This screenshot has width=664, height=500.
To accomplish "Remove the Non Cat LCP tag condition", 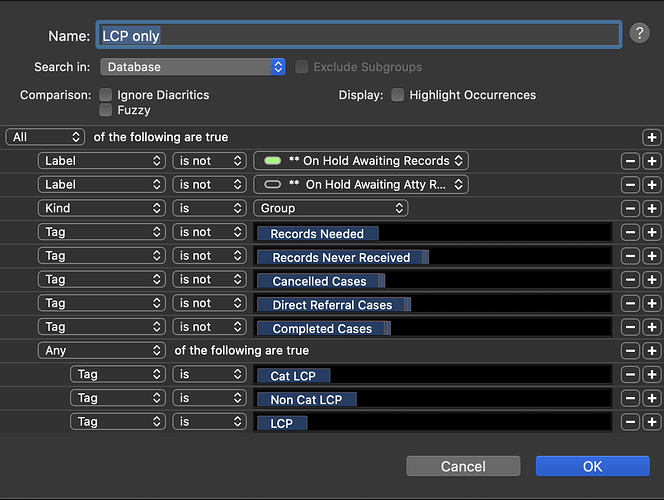I will coord(630,398).
